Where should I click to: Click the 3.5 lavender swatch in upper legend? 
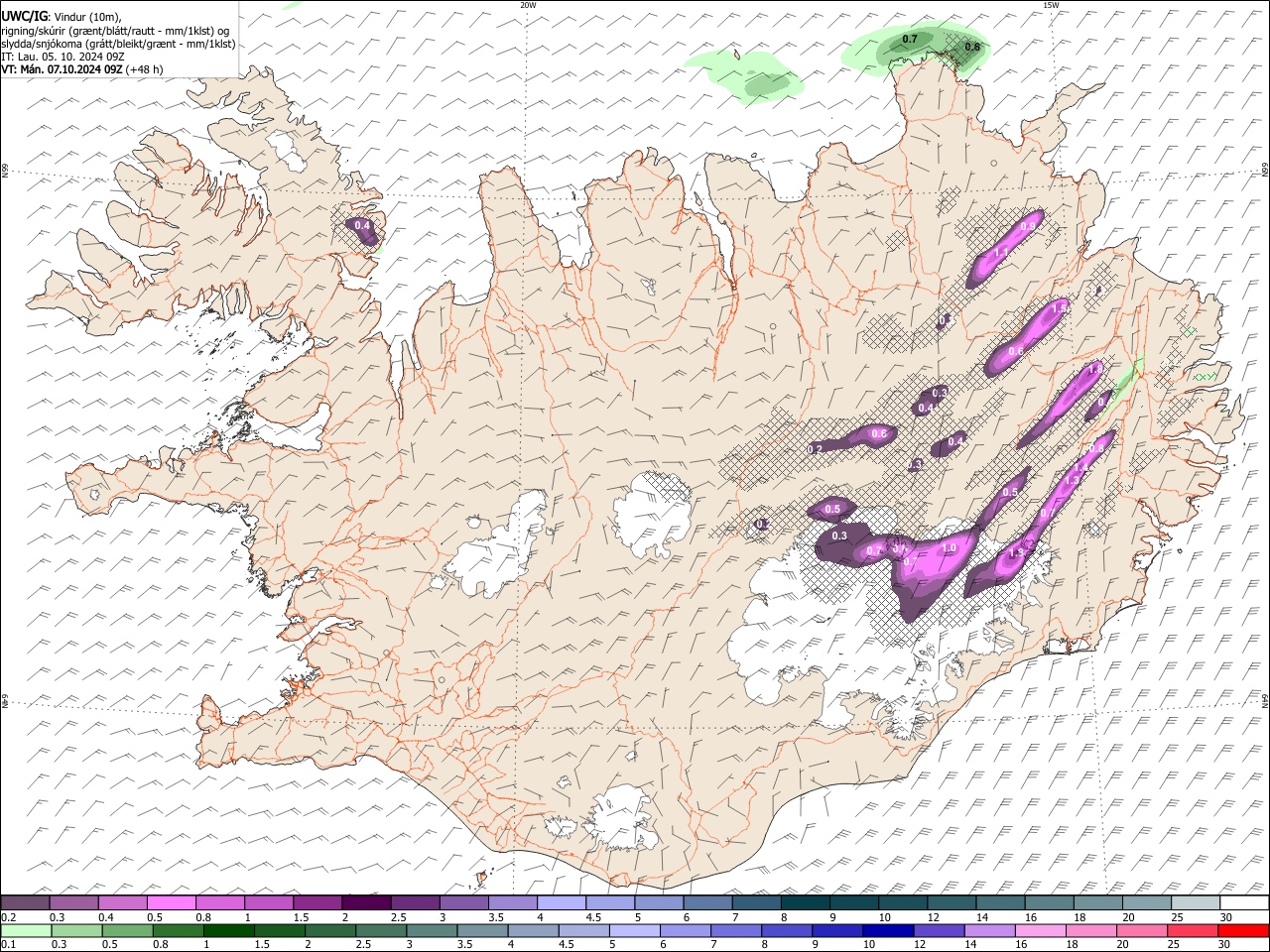pyautogui.click(x=512, y=902)
